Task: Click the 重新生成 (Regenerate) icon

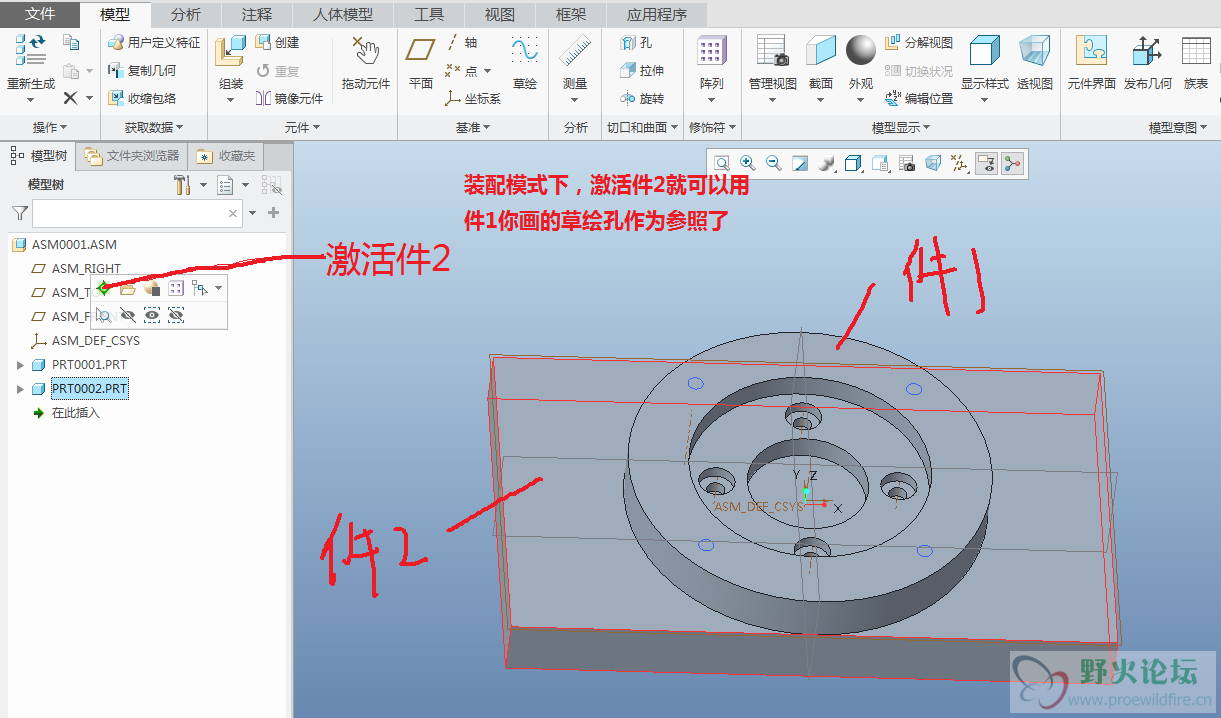Action: pyautogui.click(x=31, y=50)
